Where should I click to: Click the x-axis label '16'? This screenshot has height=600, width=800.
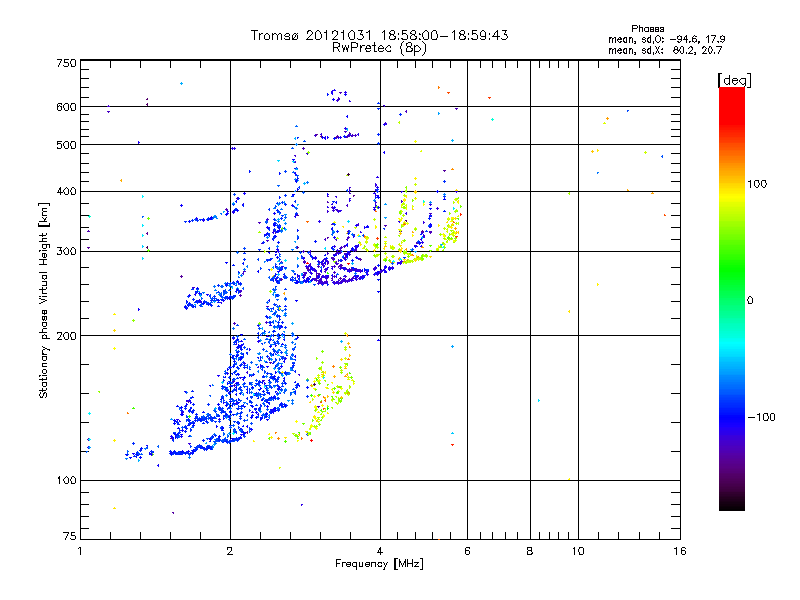tap(680, 551)
